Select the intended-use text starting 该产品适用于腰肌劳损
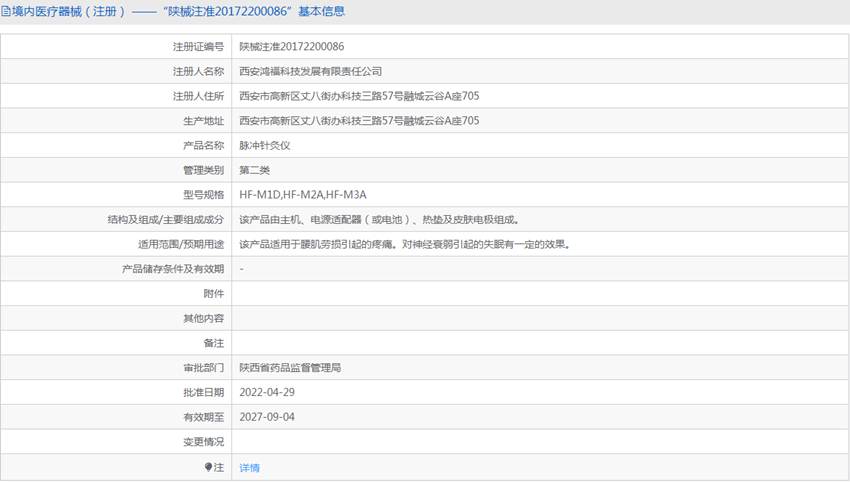Screen dimensions: 850x483 [405, 244]
